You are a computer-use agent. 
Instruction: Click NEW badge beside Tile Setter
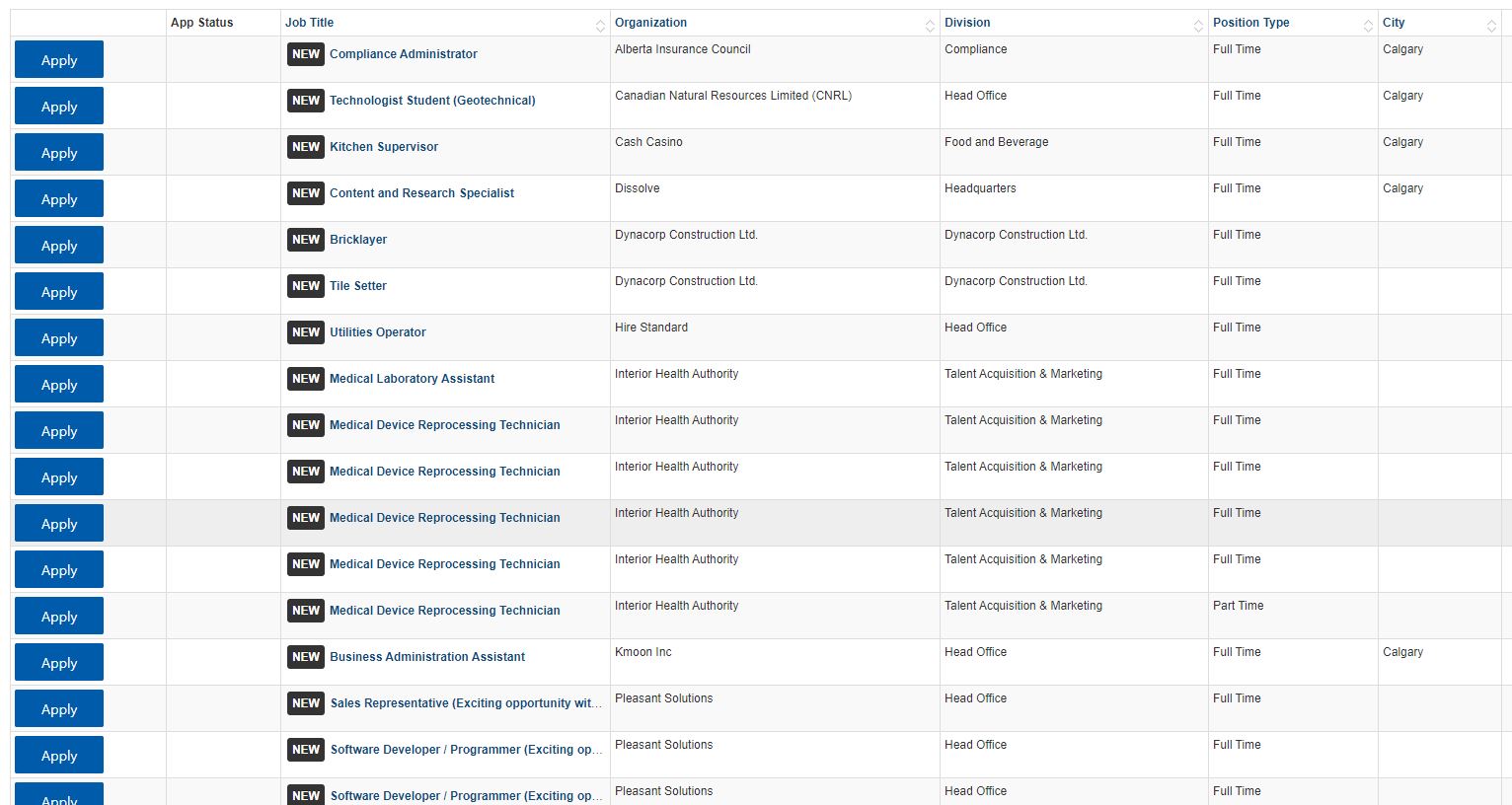(x=306, y=286)
